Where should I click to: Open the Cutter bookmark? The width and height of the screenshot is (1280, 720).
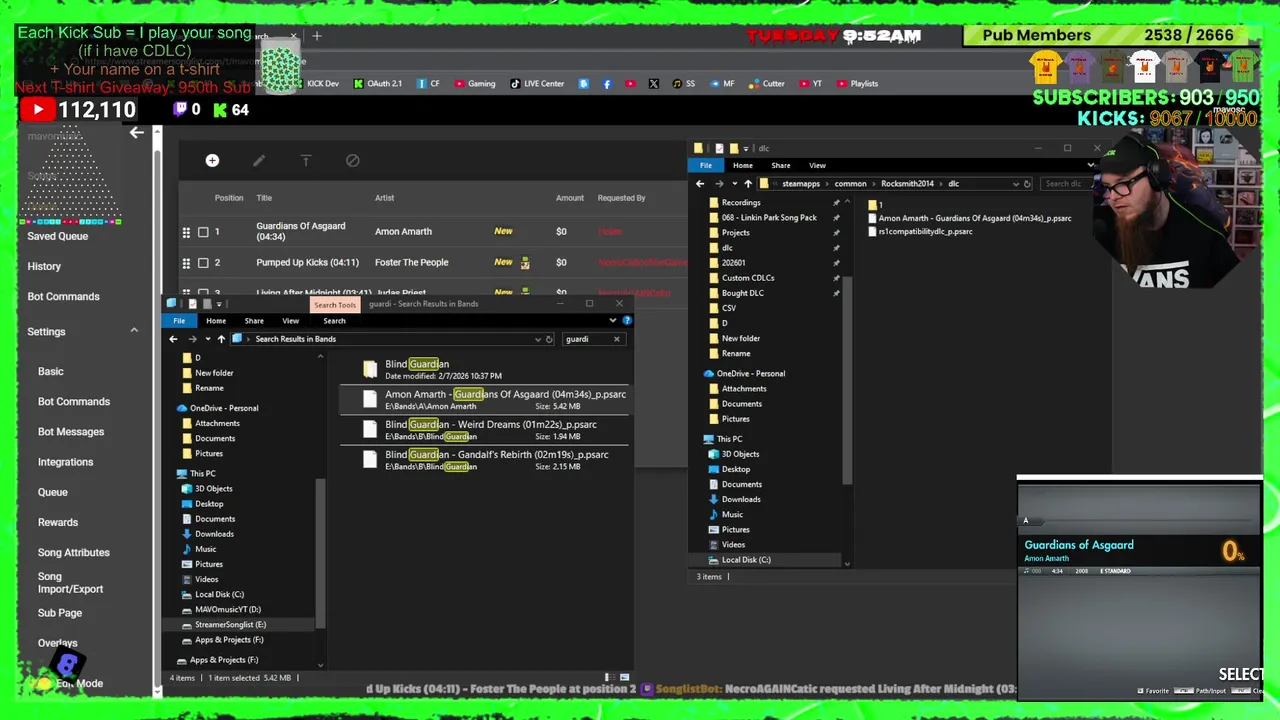[766, 84]
